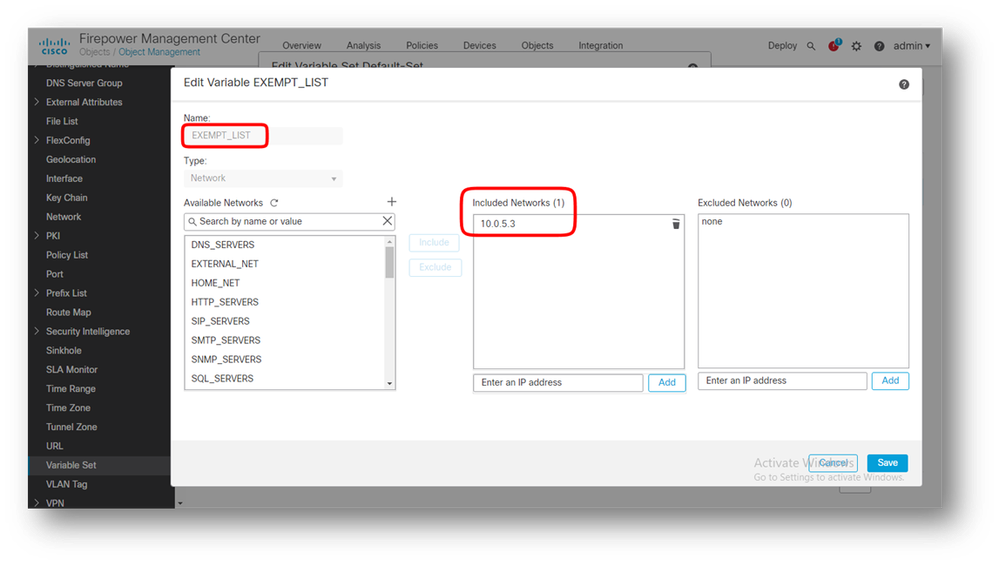Open File List in sidebar
The width and height of the screenshot is (999, 565).
tap(62, 121)
